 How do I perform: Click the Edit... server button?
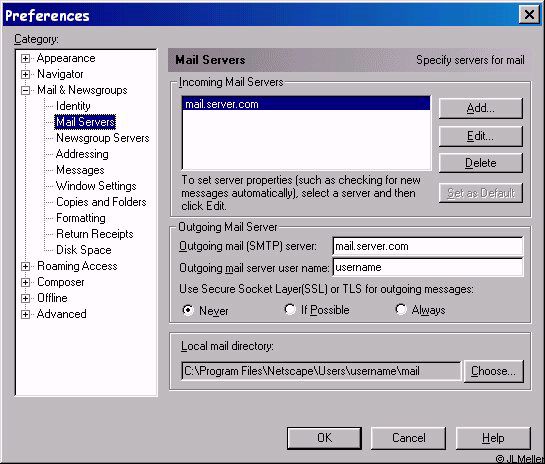point(481,136)
